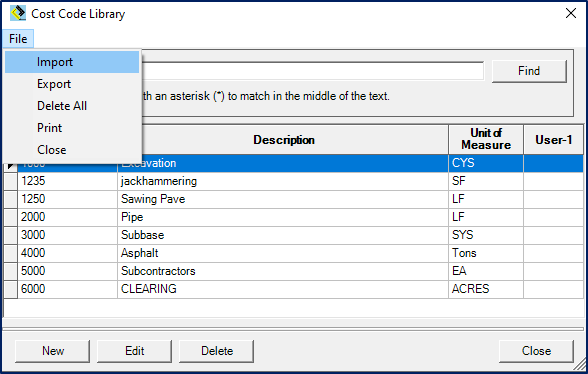Select cost code 3000 cell
This screenshot has height=374, width=588.
[68, 235]
